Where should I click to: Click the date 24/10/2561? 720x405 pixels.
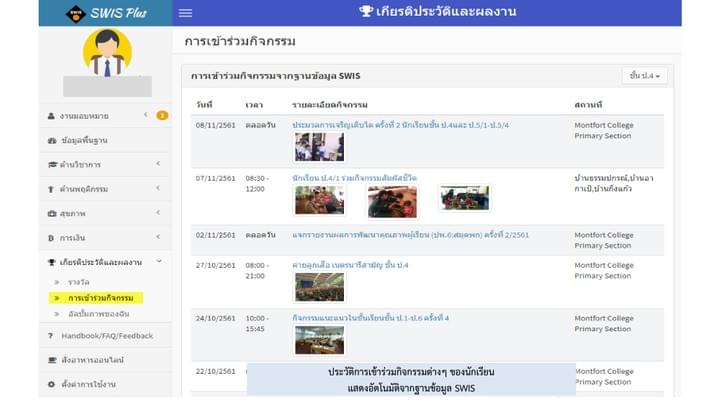(215, 318)
